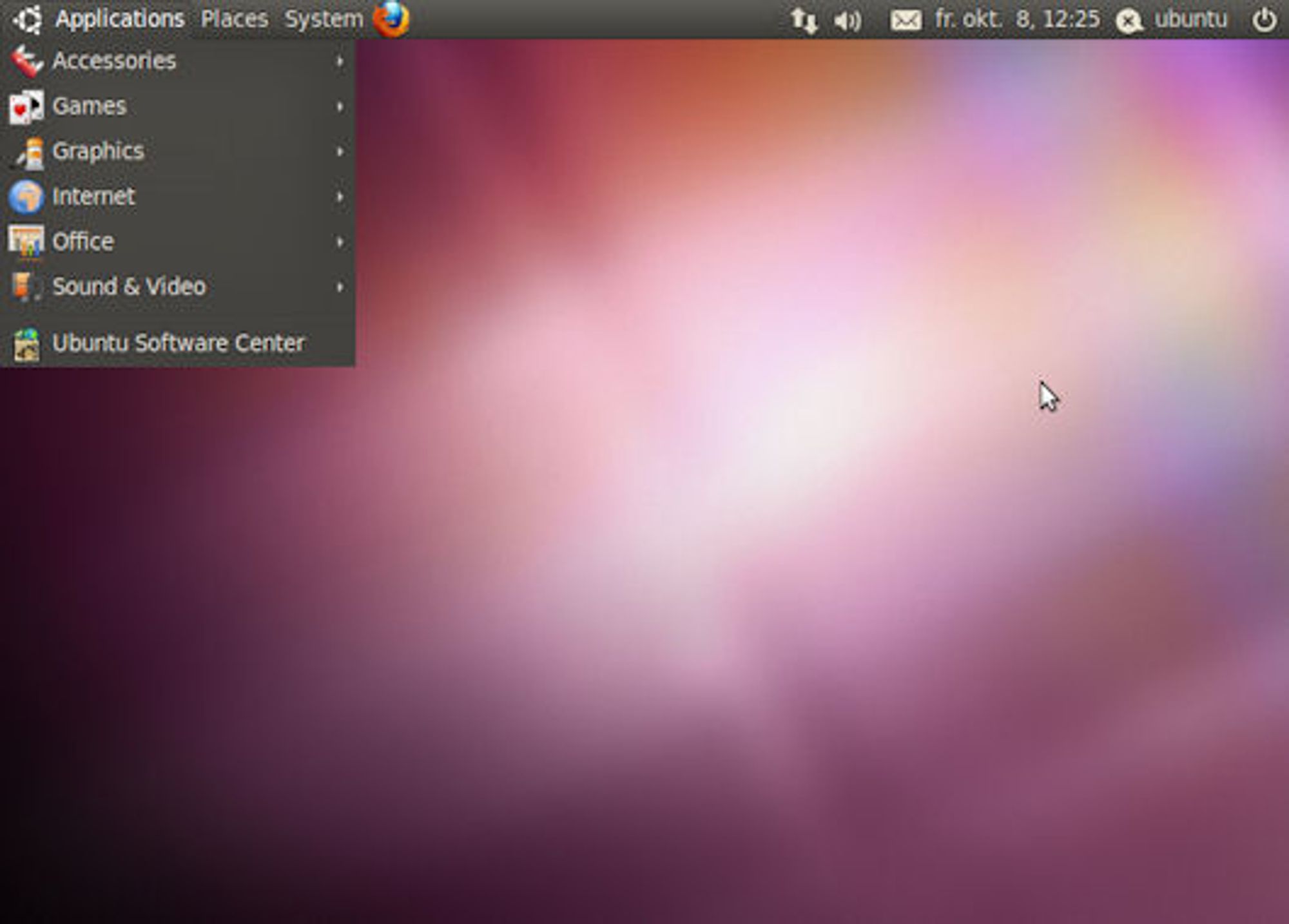
Task: Expand the Games submenu arrow
Action: pyautogui.click(x=339, y=106)
